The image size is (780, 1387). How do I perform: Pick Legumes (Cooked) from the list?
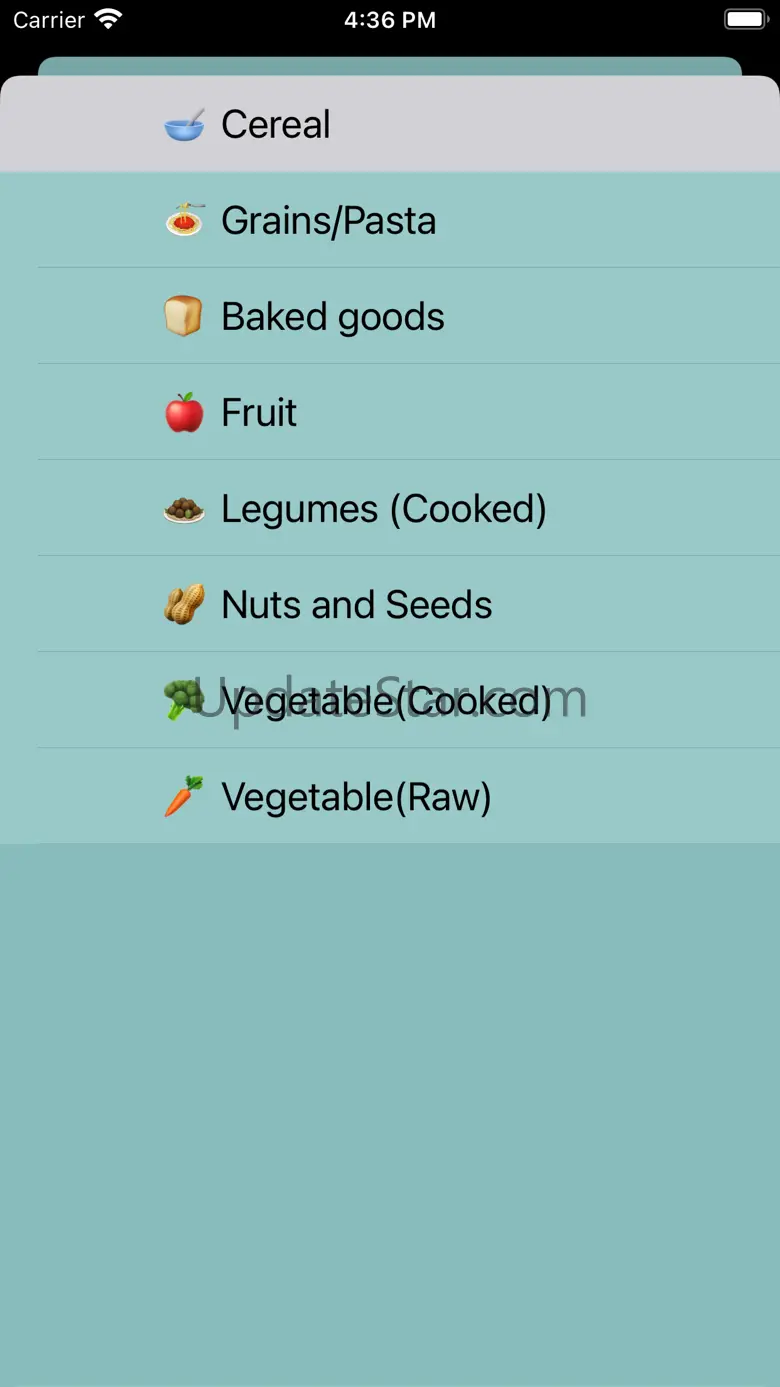click(x=383, y=509)
